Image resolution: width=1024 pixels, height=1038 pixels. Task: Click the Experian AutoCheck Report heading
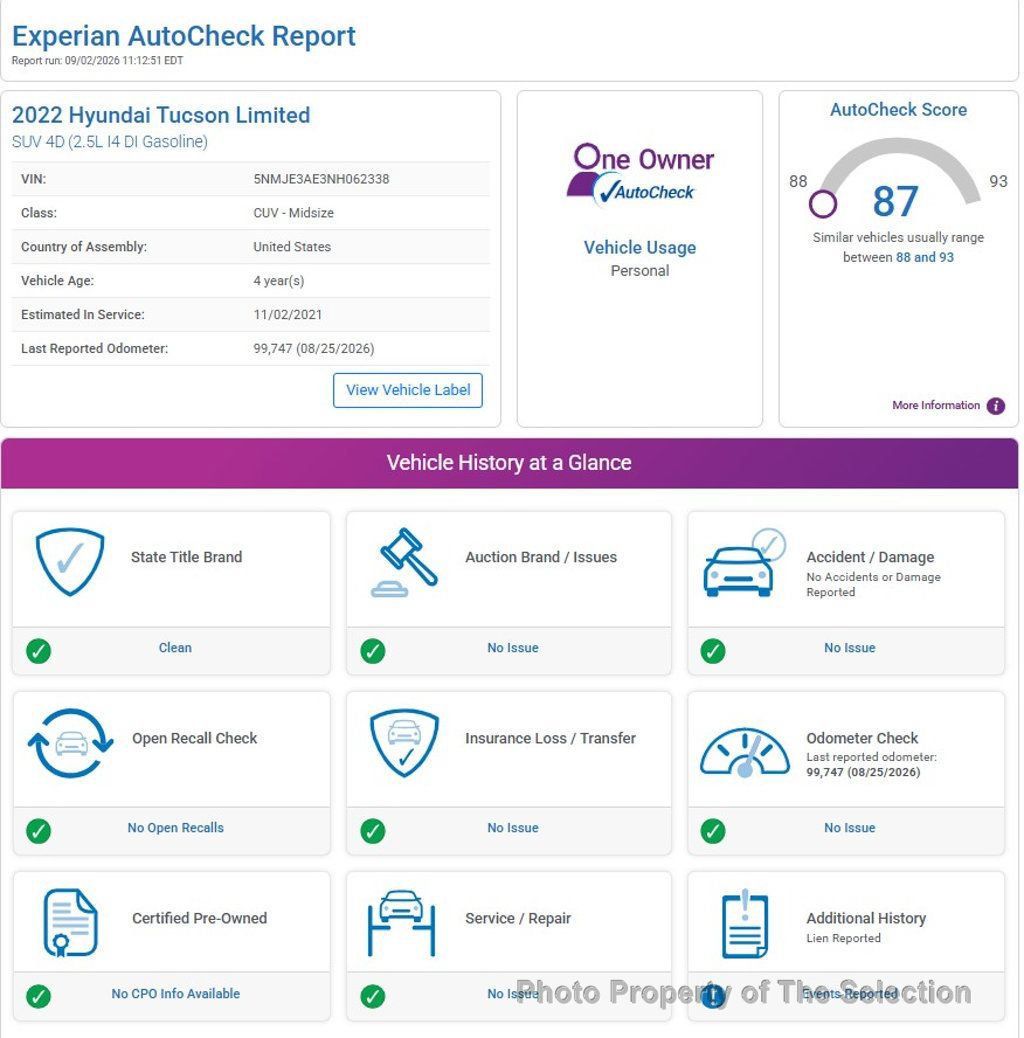coord(184,36)
